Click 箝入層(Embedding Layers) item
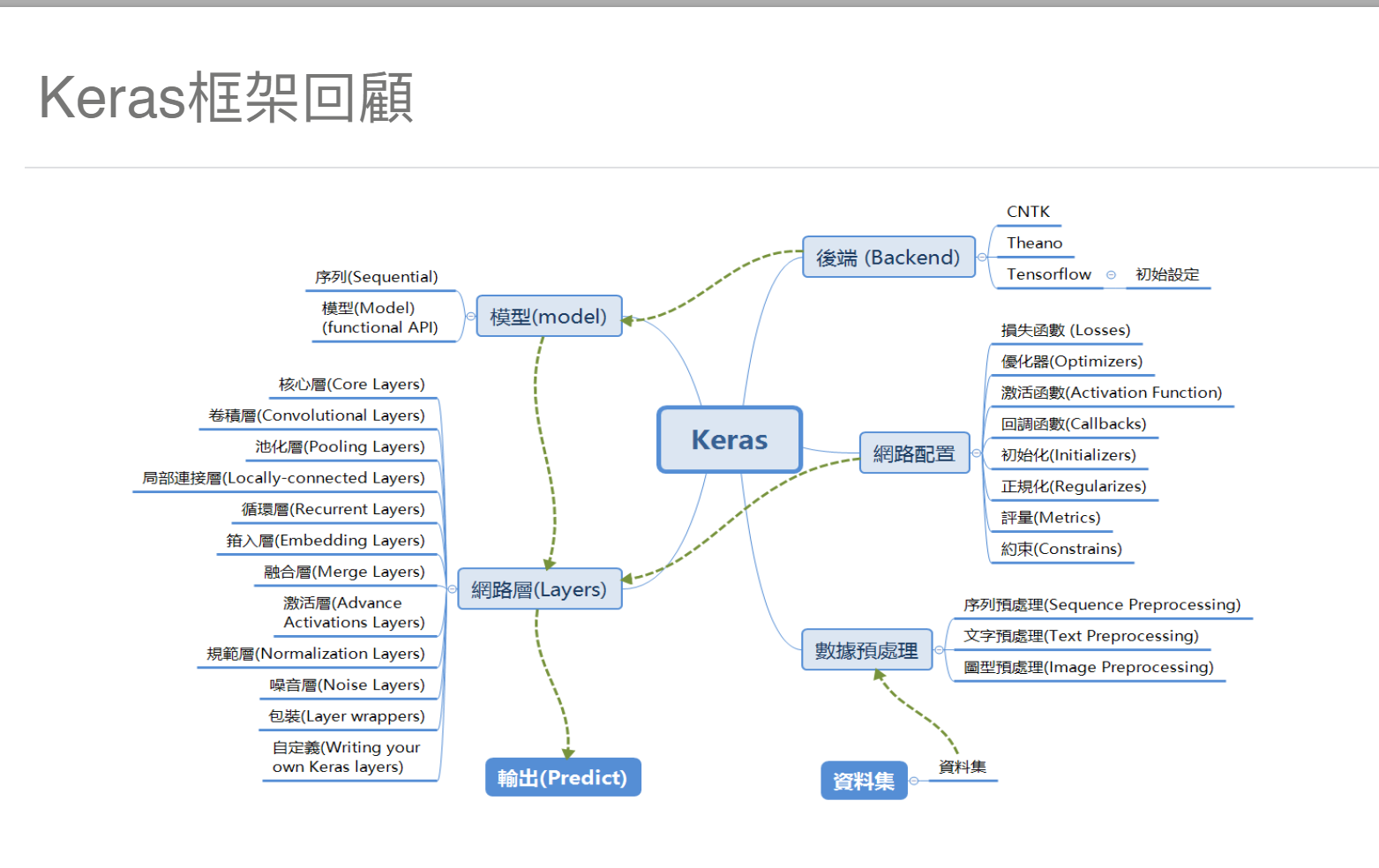This screenshot has width=1379, height=868. tap(325, 541)
